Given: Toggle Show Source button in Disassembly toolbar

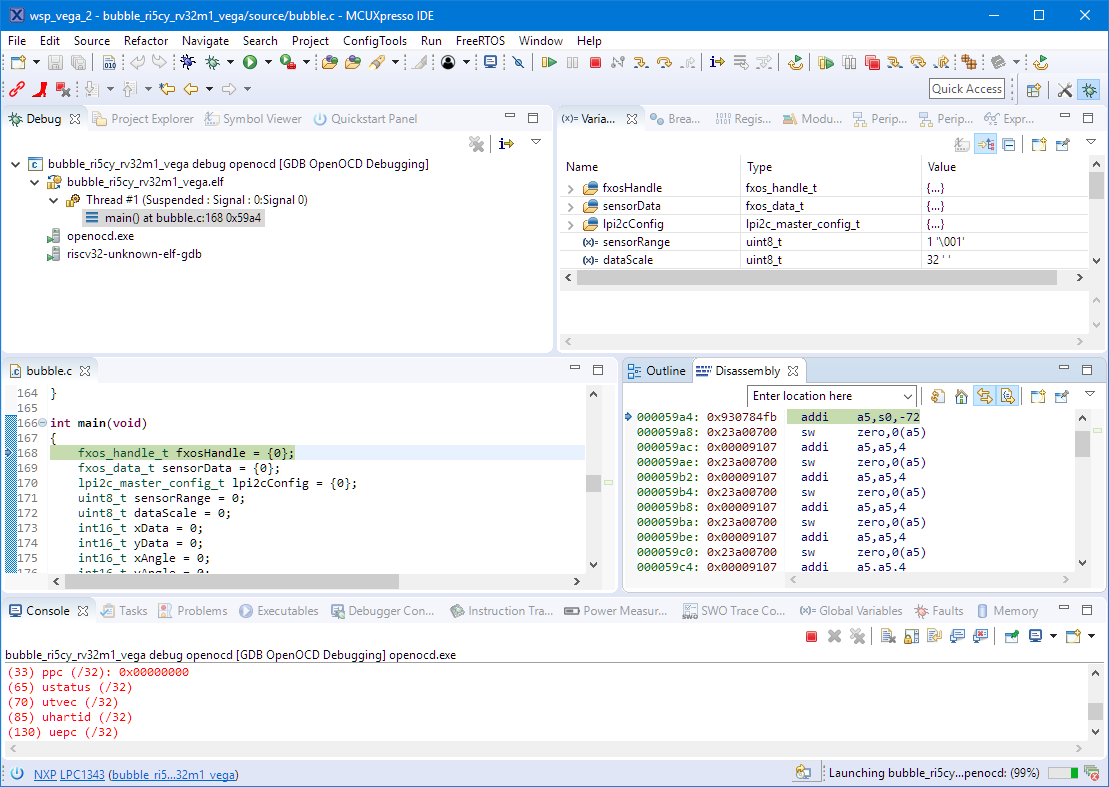Looking at the screenshot, I should tap(1008, 396).
